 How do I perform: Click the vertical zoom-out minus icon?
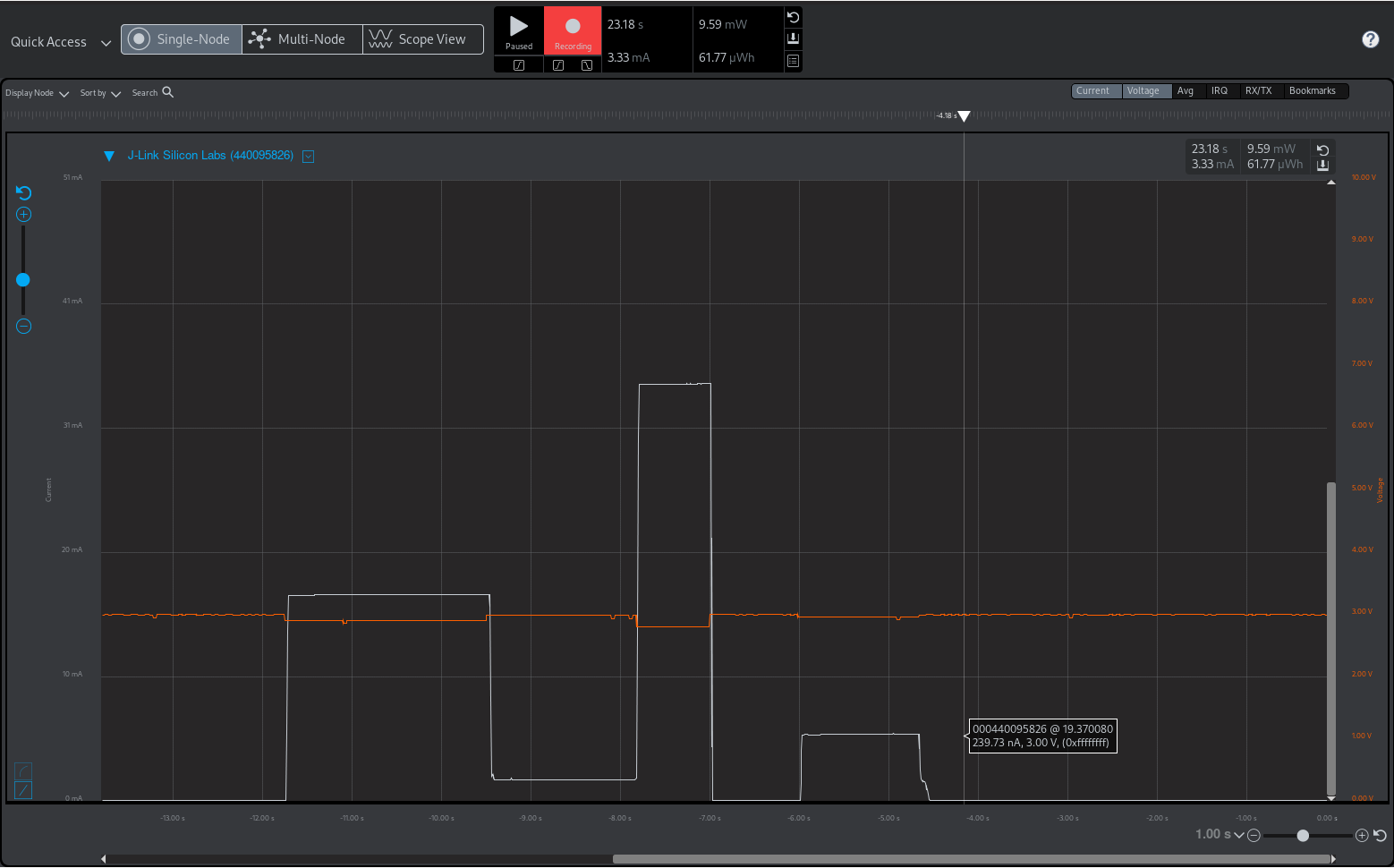point(24,327)
